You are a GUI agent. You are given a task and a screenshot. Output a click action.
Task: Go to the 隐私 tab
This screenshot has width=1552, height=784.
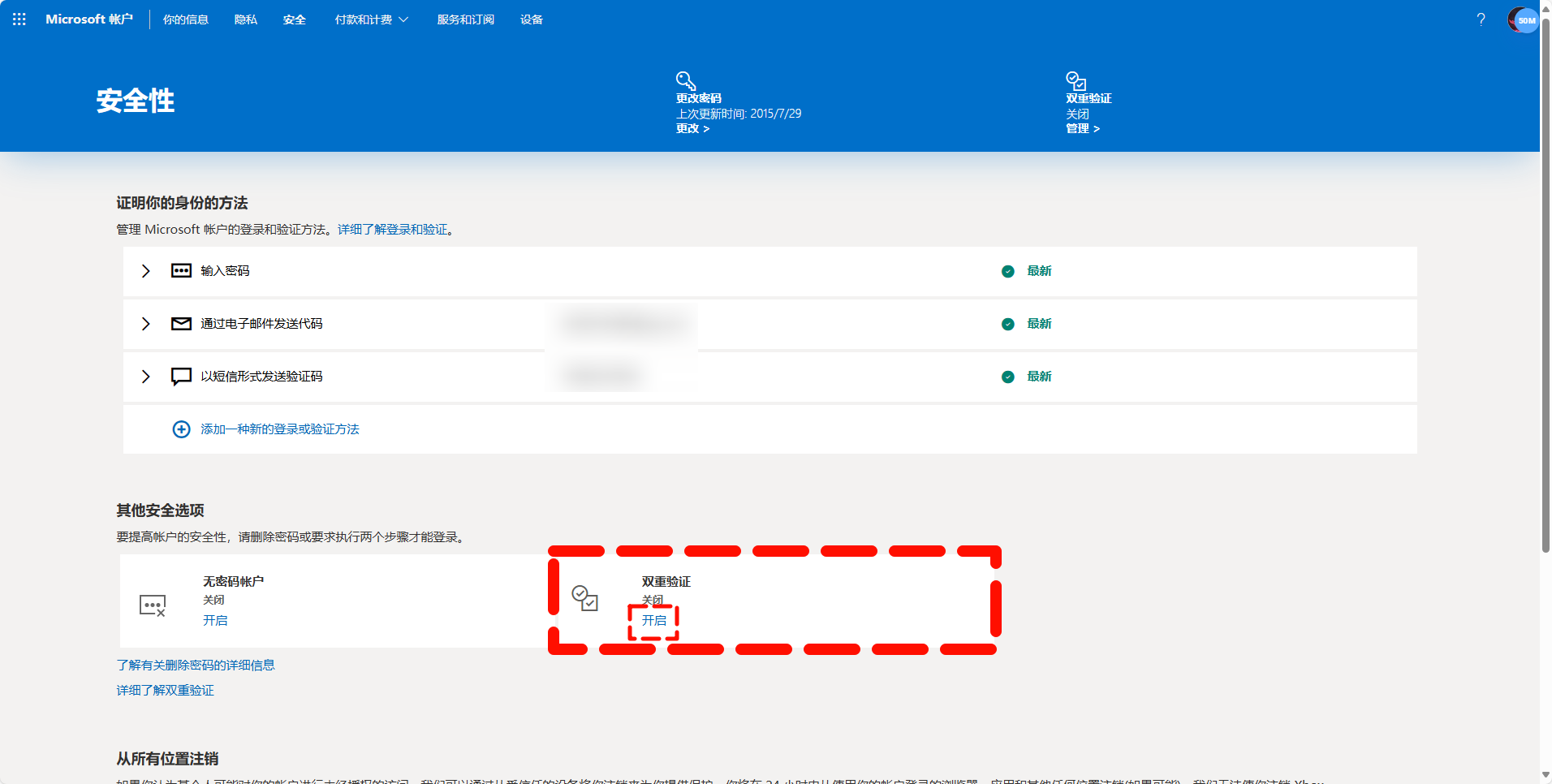pos(245,19)
